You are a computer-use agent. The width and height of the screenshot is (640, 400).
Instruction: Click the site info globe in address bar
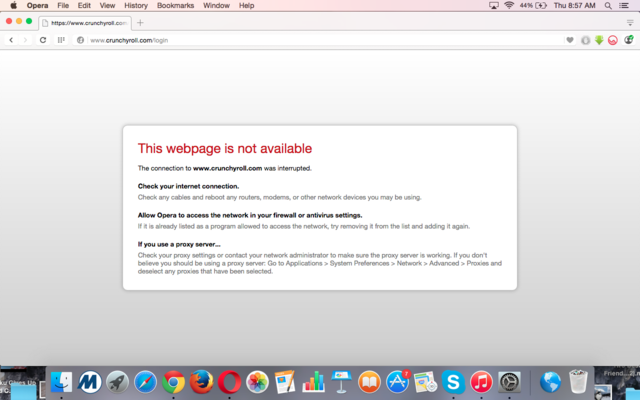pyautogui.click(x=80, y=40)
